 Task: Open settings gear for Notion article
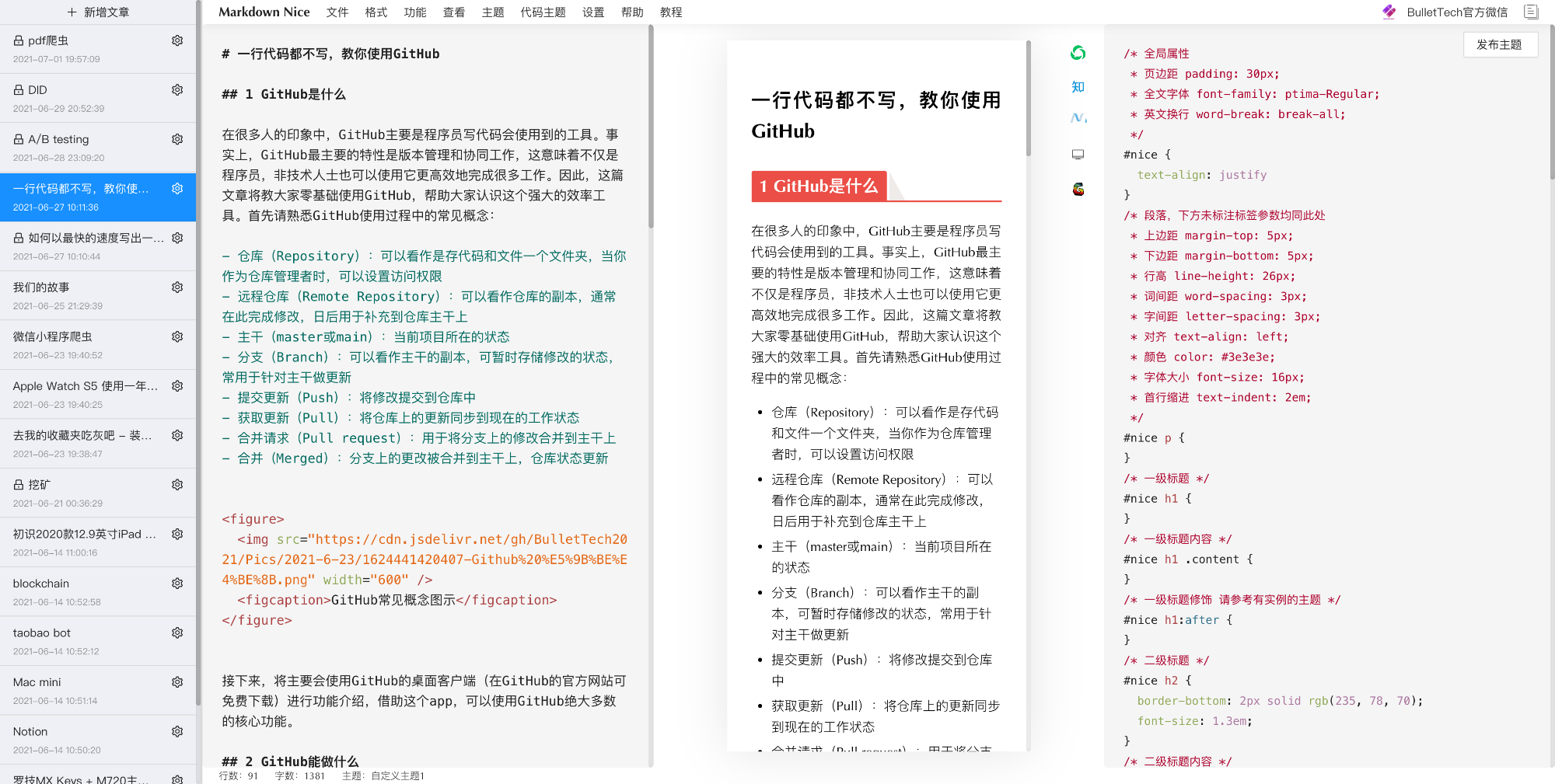point(177,732)
